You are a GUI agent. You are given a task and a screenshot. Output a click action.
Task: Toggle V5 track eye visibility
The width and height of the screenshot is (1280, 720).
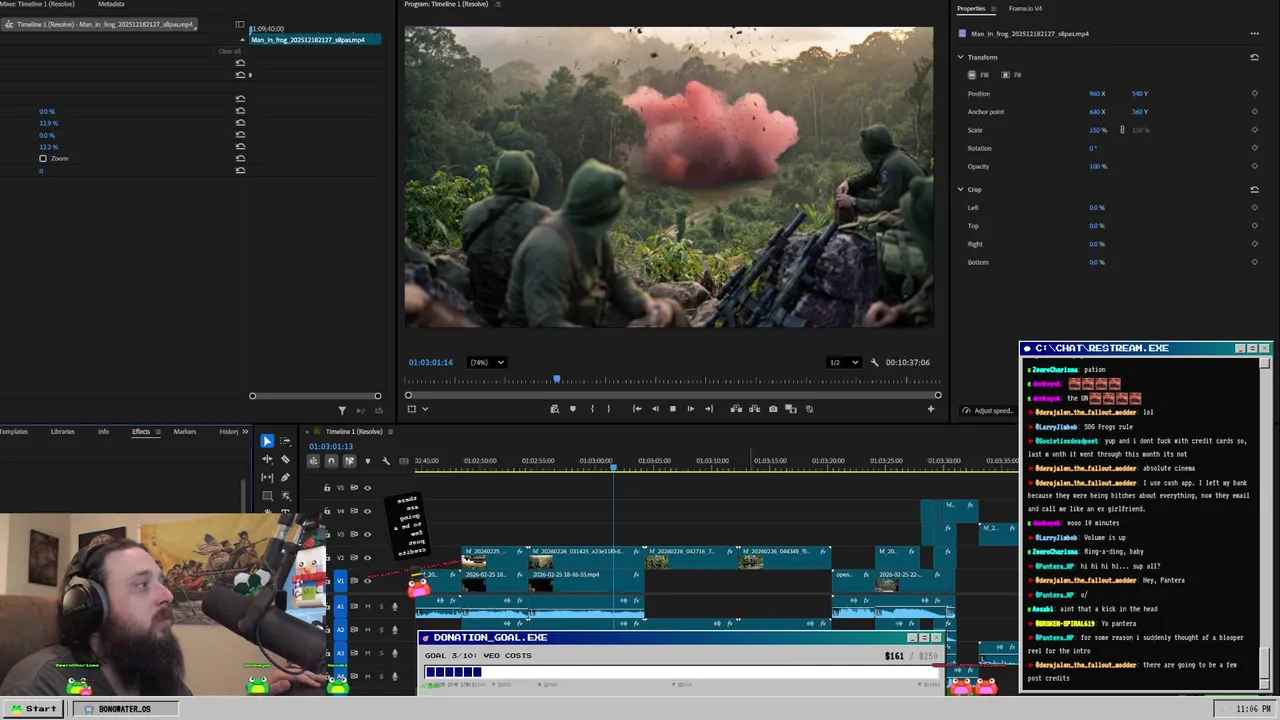coord(367,488)
